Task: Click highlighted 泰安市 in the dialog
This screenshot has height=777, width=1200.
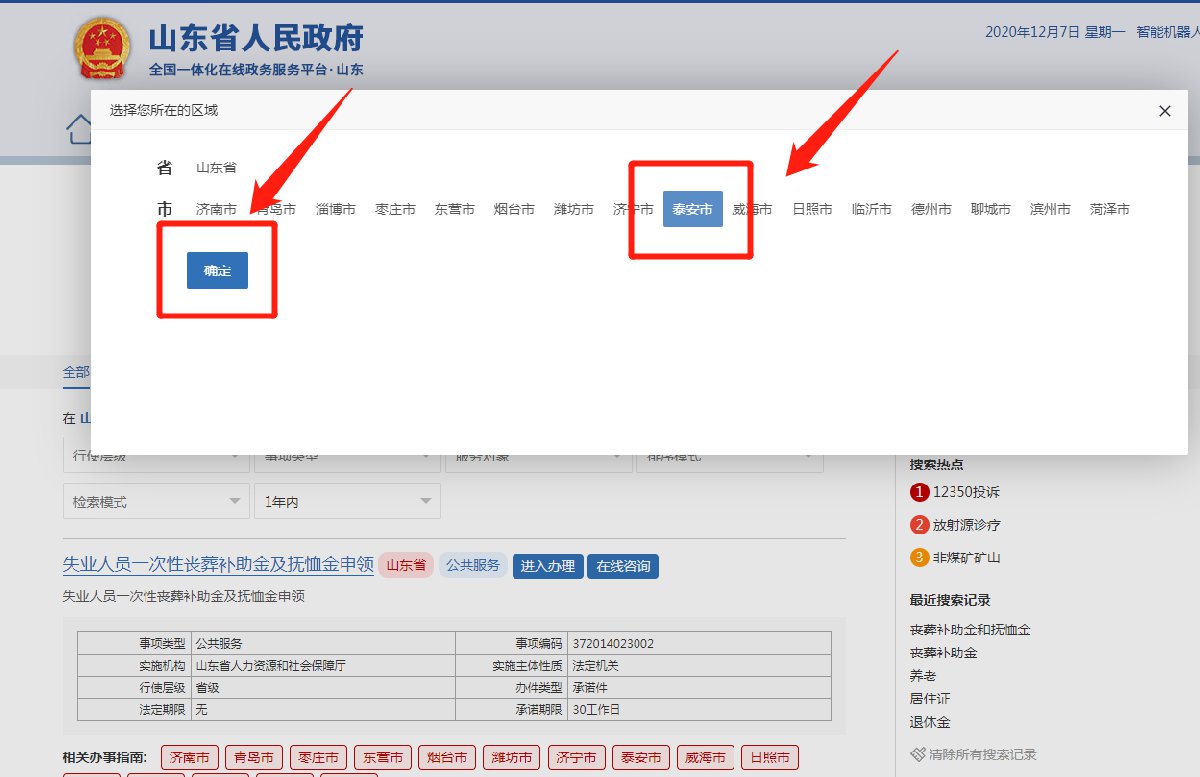Action: [692, 209]
